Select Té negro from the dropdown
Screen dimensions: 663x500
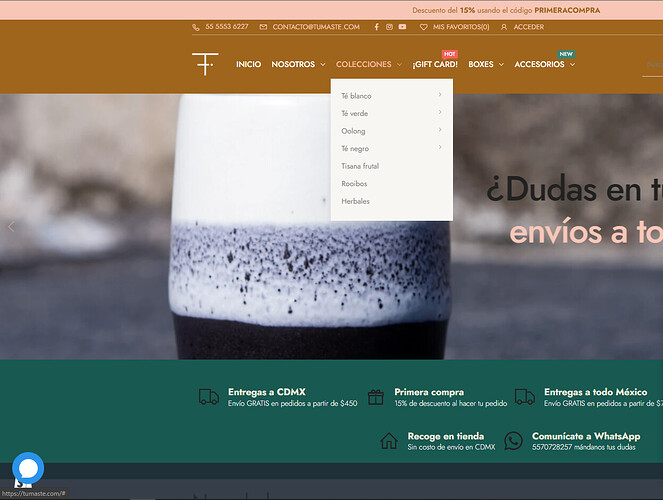pyautogui.click(x=355, y=149)
